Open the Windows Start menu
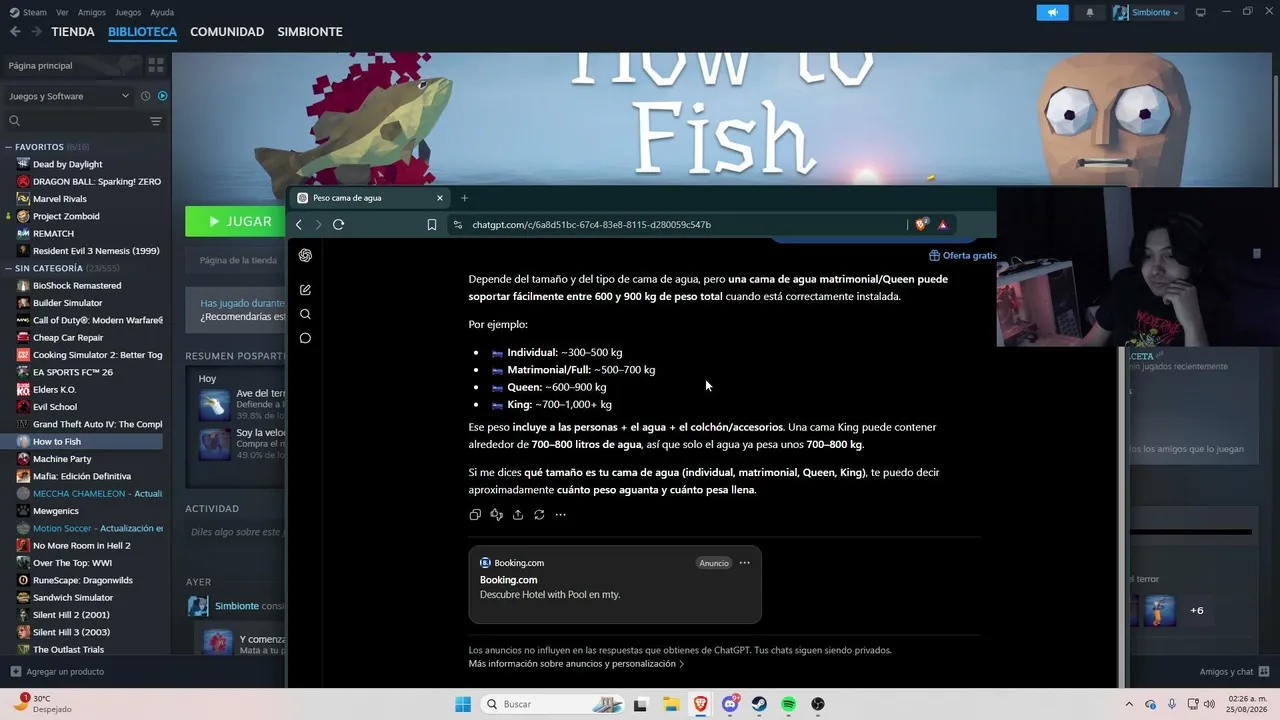This screenshot has width=1280, height=720. tap(462, 704)
